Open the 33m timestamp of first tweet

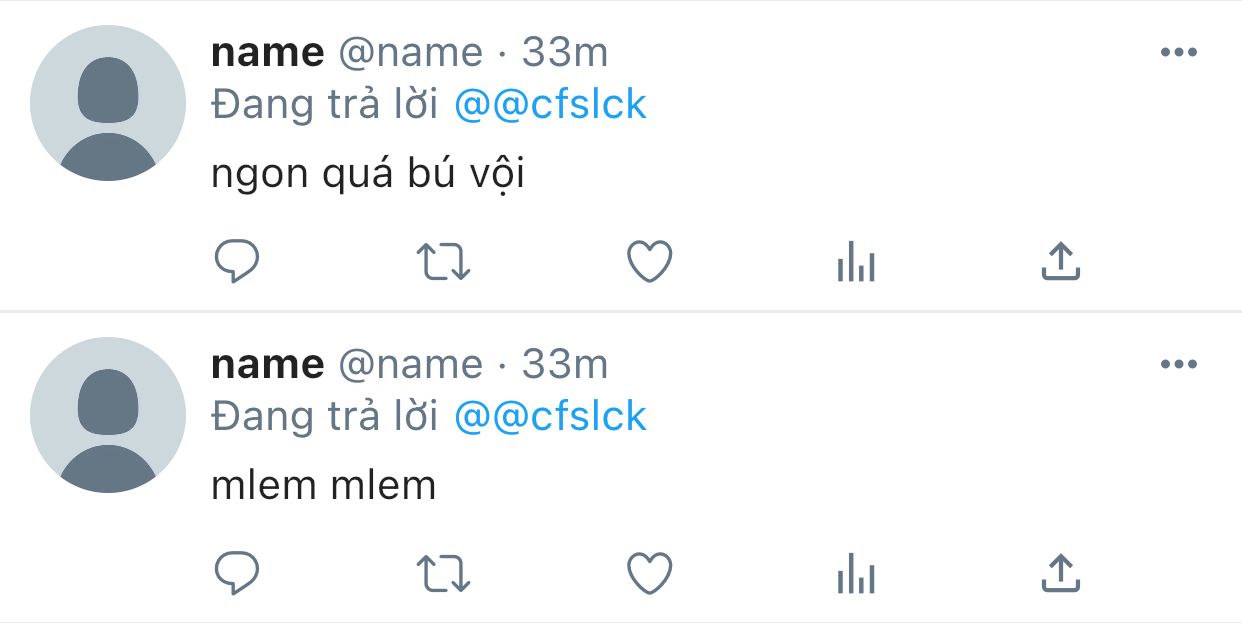[565, 53]
